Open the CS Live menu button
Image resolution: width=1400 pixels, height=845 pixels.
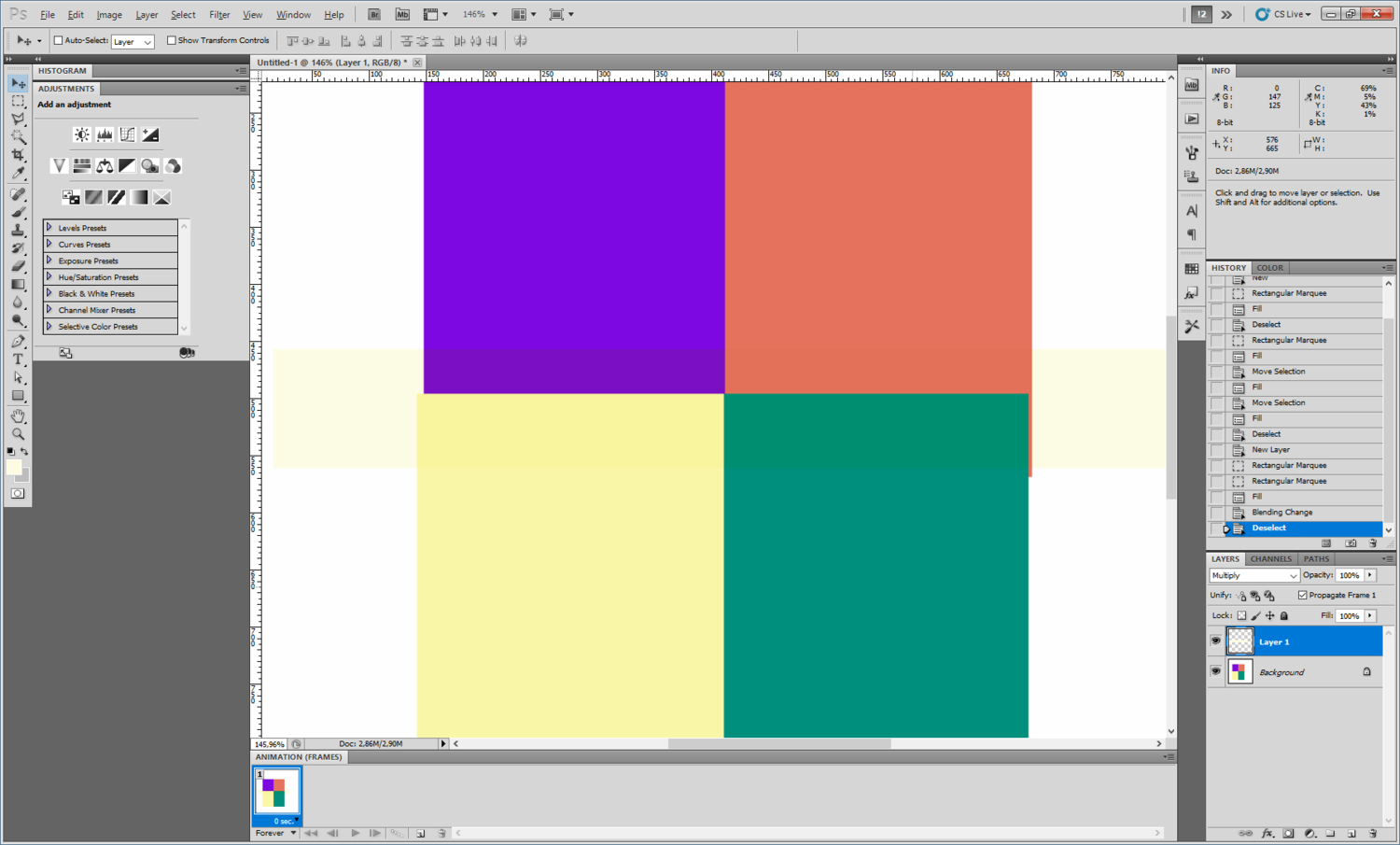1284,14
